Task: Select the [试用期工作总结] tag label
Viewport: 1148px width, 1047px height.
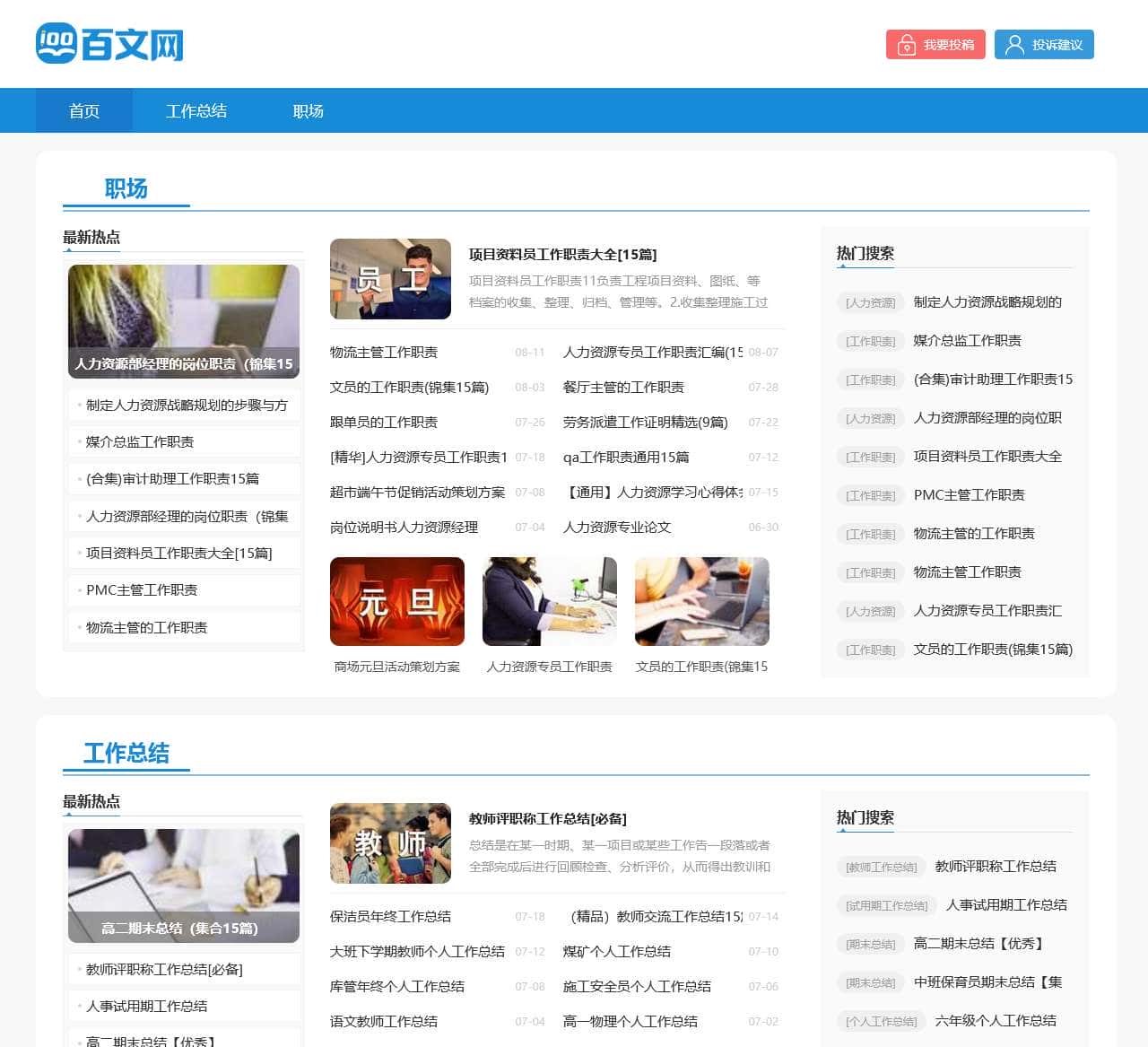Action: click(886, 905)
